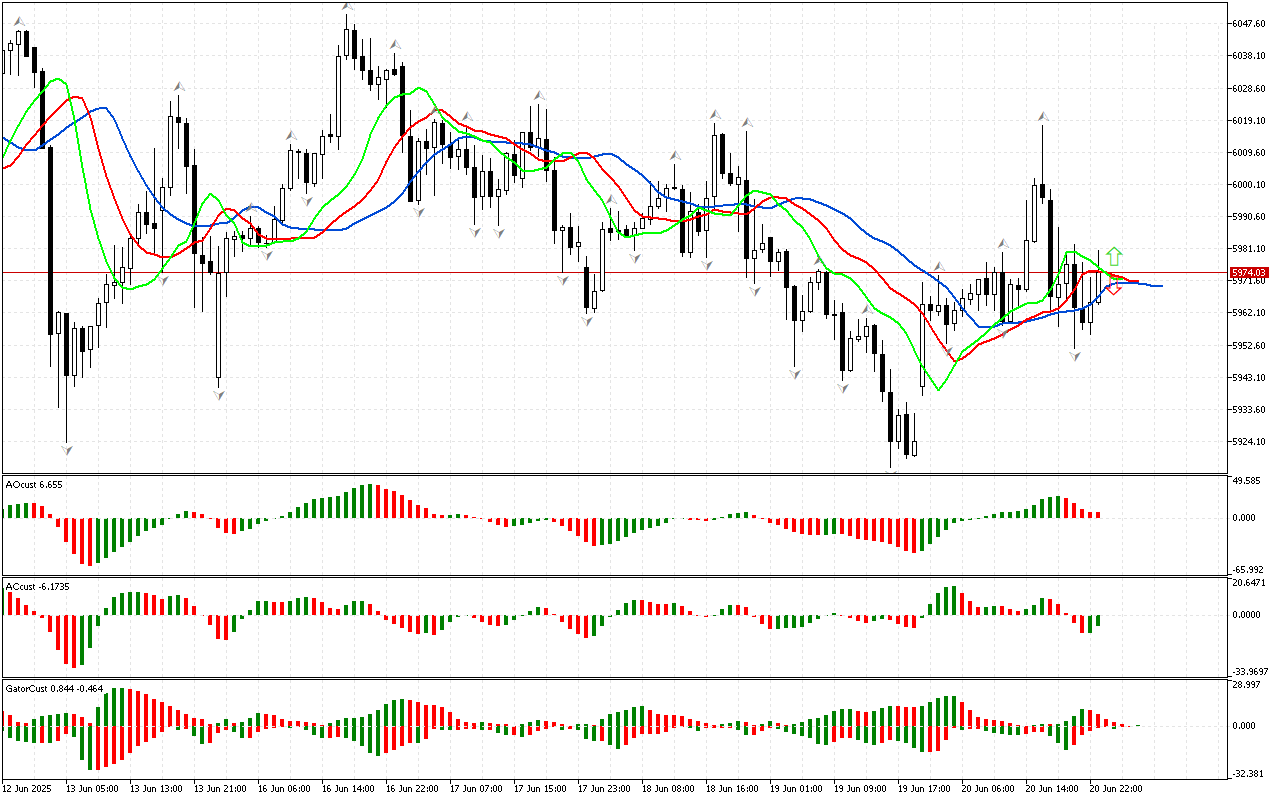Click the up fractal at top-left corner candle

[x=19, y=20]
